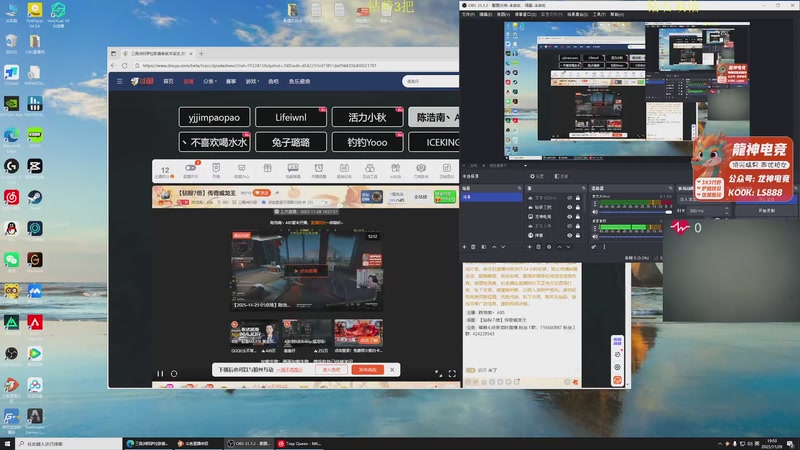
Task: Dismiss the download prompt with the X
Action: [x=392, y=369]
